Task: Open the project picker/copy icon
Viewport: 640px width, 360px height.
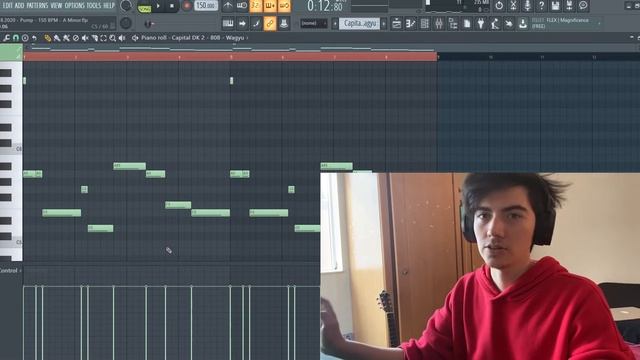Action: (x=467, y=24)
